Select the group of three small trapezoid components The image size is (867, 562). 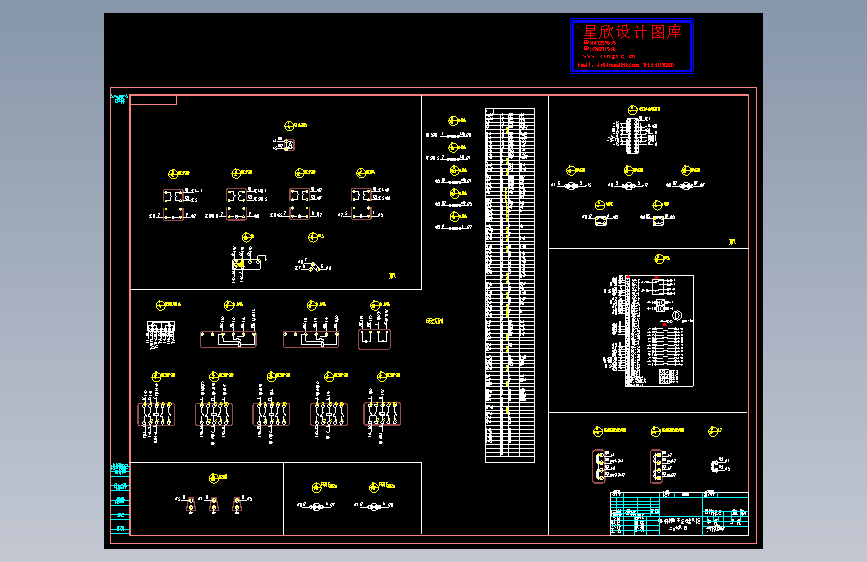[x=213, y=504]
